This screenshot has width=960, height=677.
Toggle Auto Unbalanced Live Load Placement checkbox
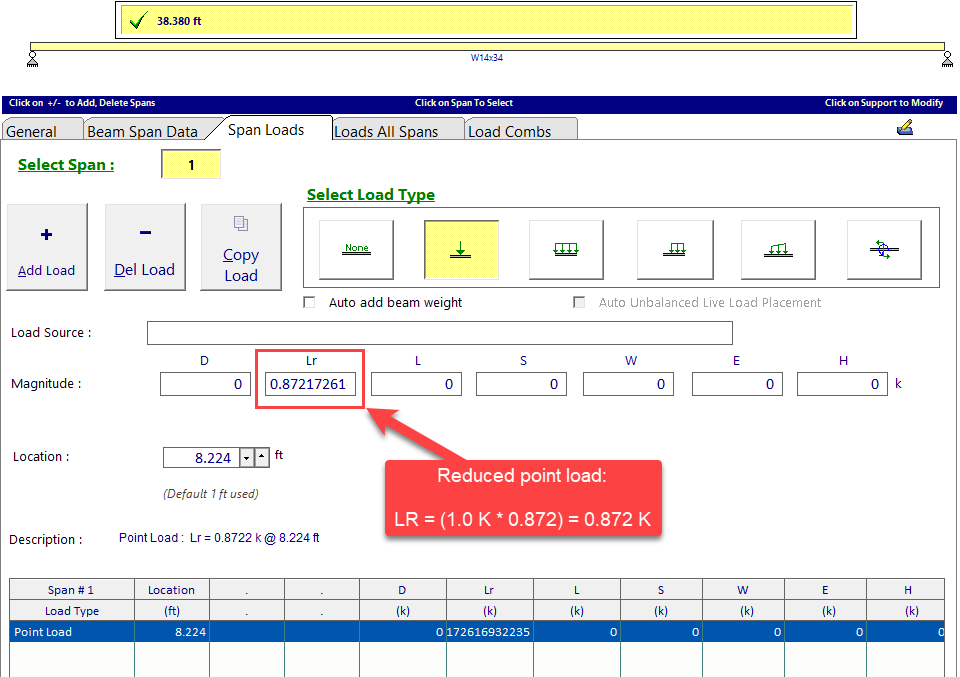click(579, 302)
